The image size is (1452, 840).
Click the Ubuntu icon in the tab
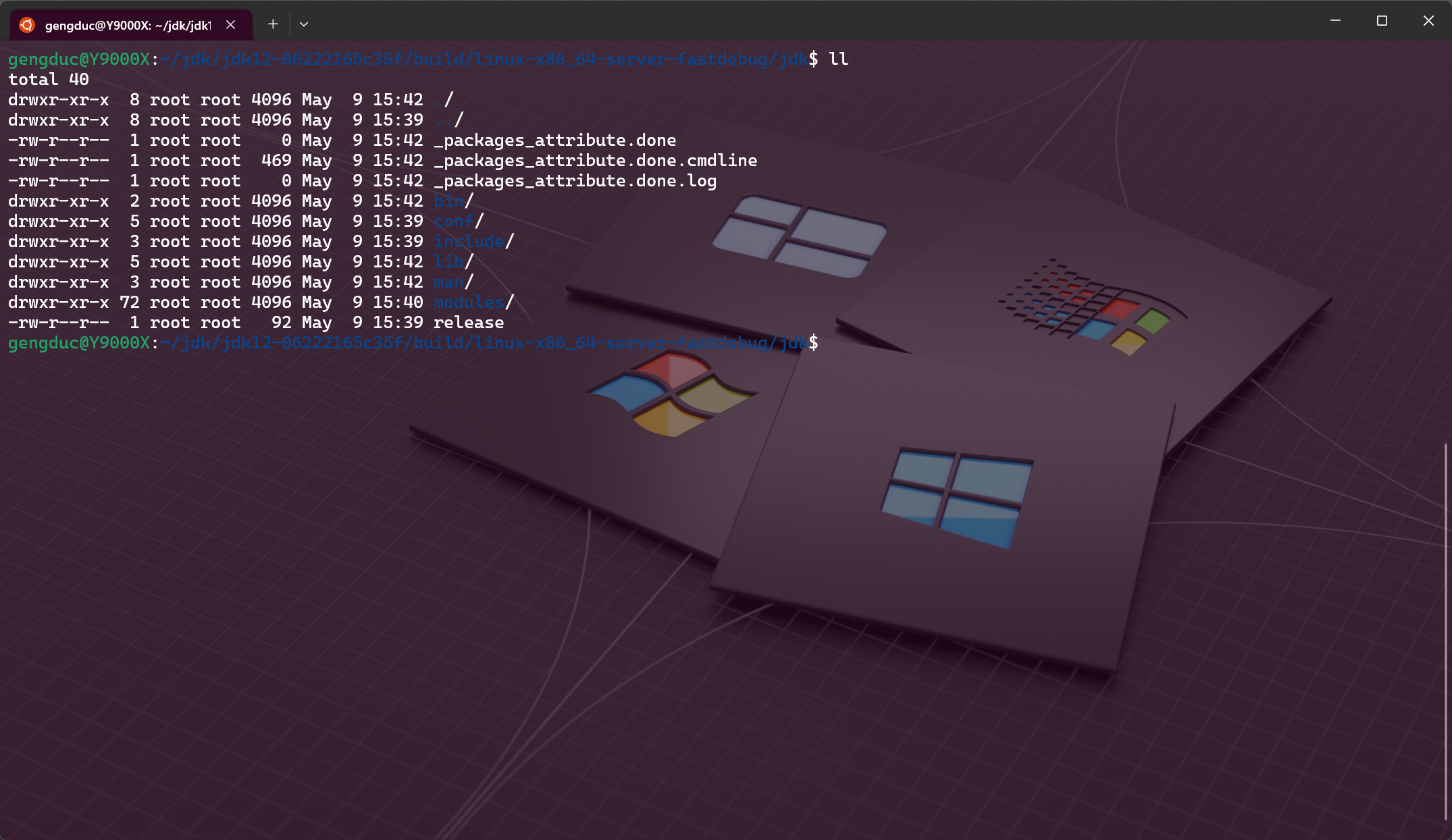(x=27, y=25)
